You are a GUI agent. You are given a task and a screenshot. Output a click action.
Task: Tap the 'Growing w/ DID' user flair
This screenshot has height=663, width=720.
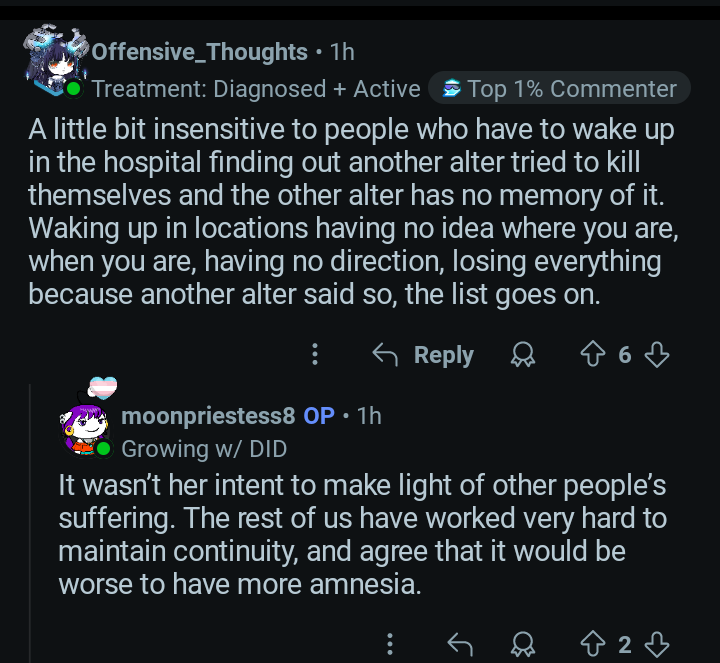click(204, 448)
